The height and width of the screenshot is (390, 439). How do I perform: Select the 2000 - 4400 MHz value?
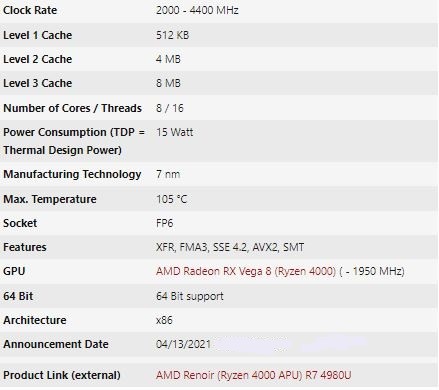pos(197,10)
